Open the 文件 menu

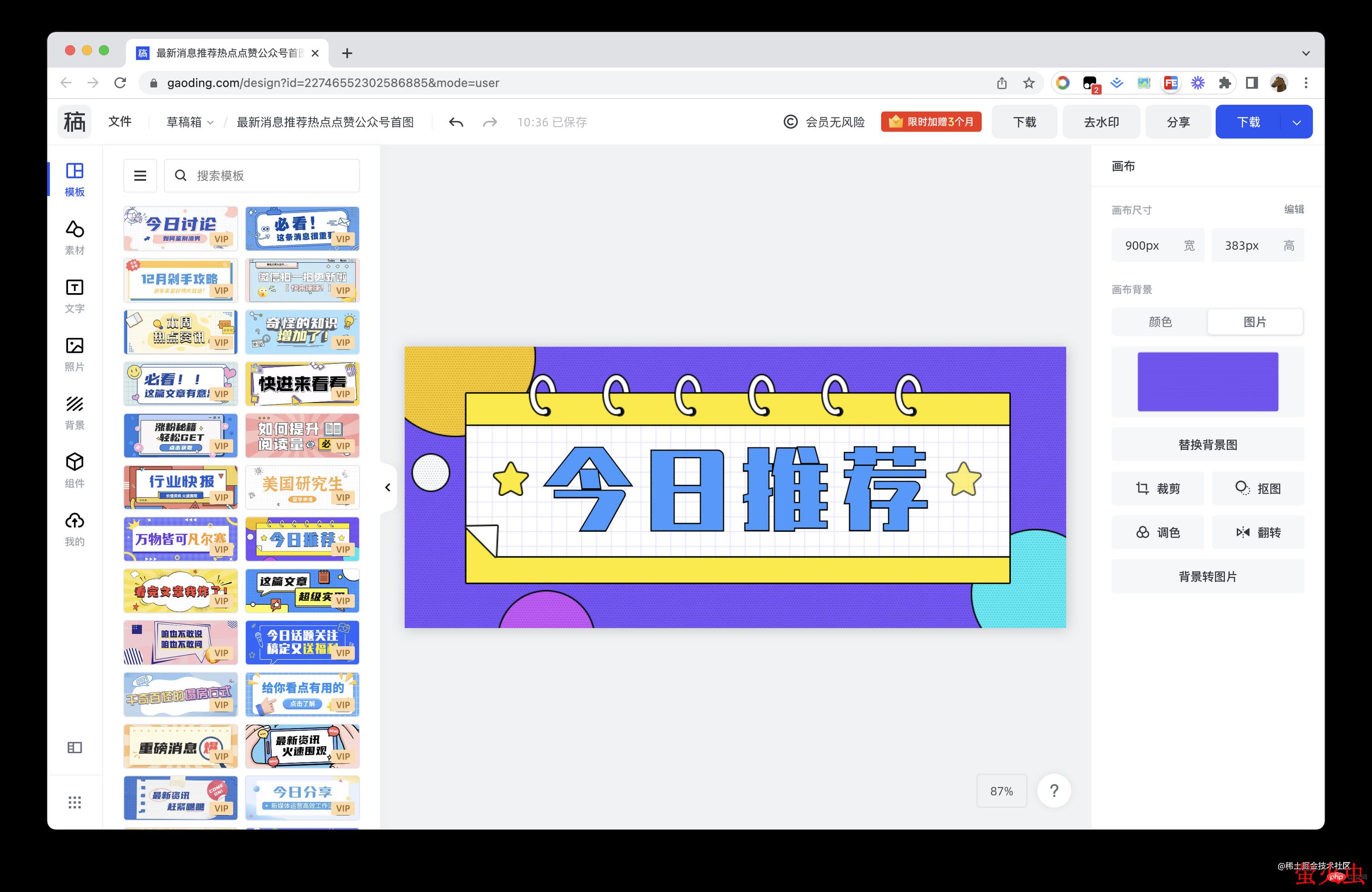(x=119, y=122)
